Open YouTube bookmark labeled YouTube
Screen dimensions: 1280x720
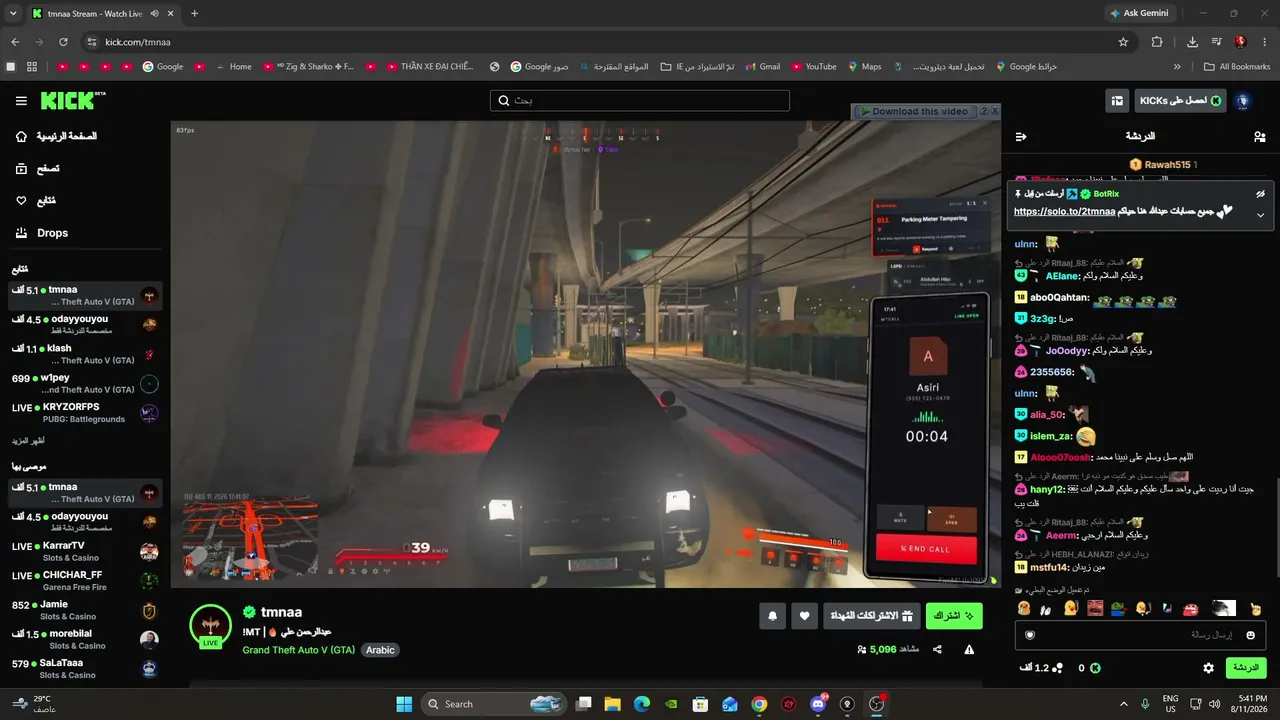point(813,67)
